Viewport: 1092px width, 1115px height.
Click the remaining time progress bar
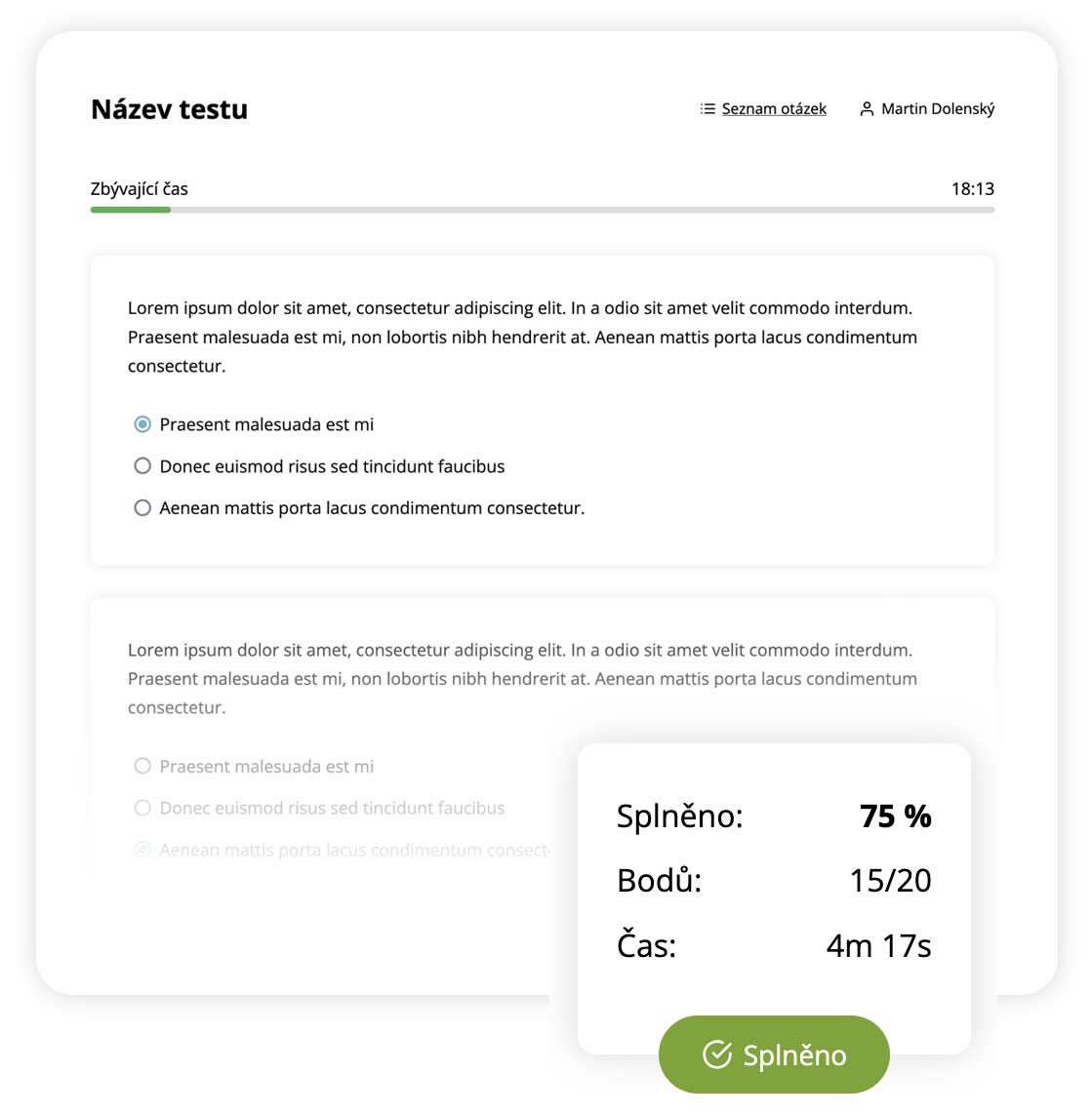pyautogui.click(x=542, y=210)
